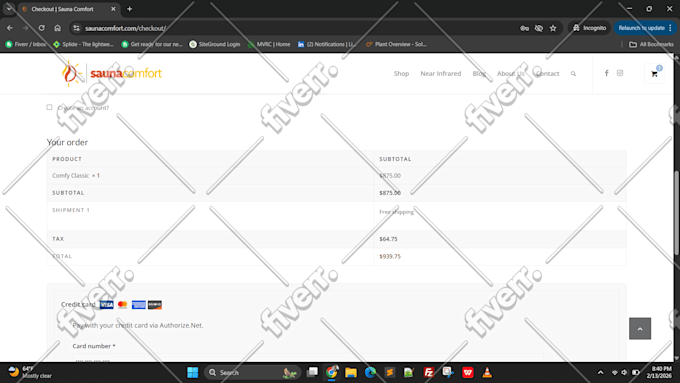Image resolution: width=680 pixels, height=383 pixels.
Task: Click the address bar URL
Action: click(126, 28)
